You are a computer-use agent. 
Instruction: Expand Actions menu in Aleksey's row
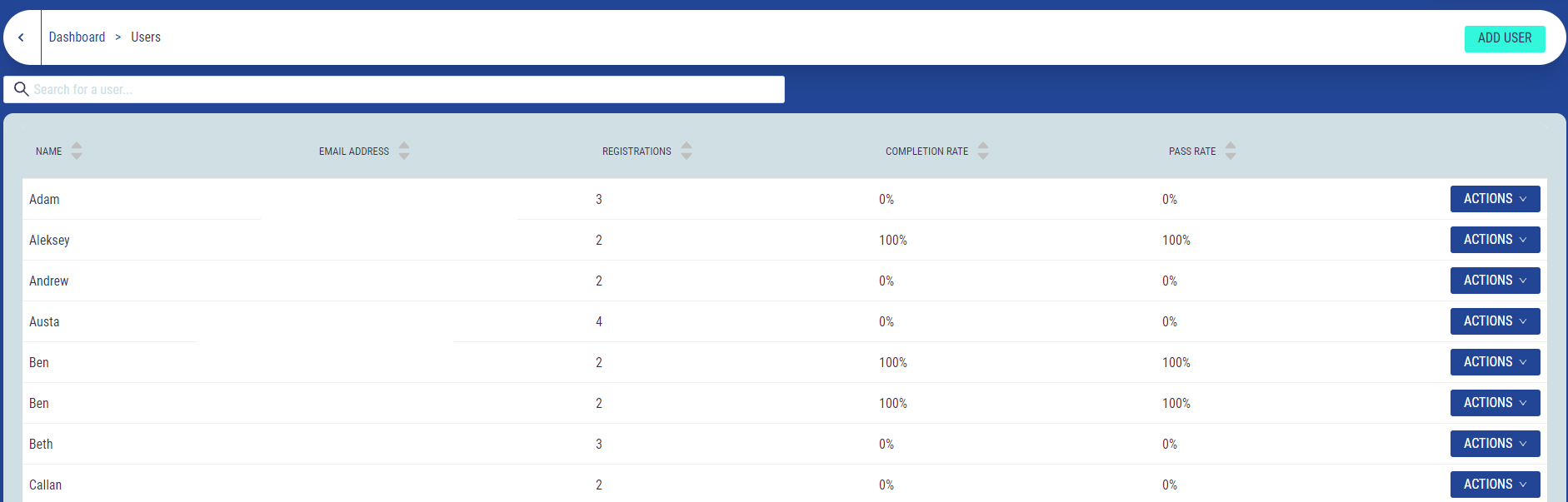click(x=1495, y=240)
